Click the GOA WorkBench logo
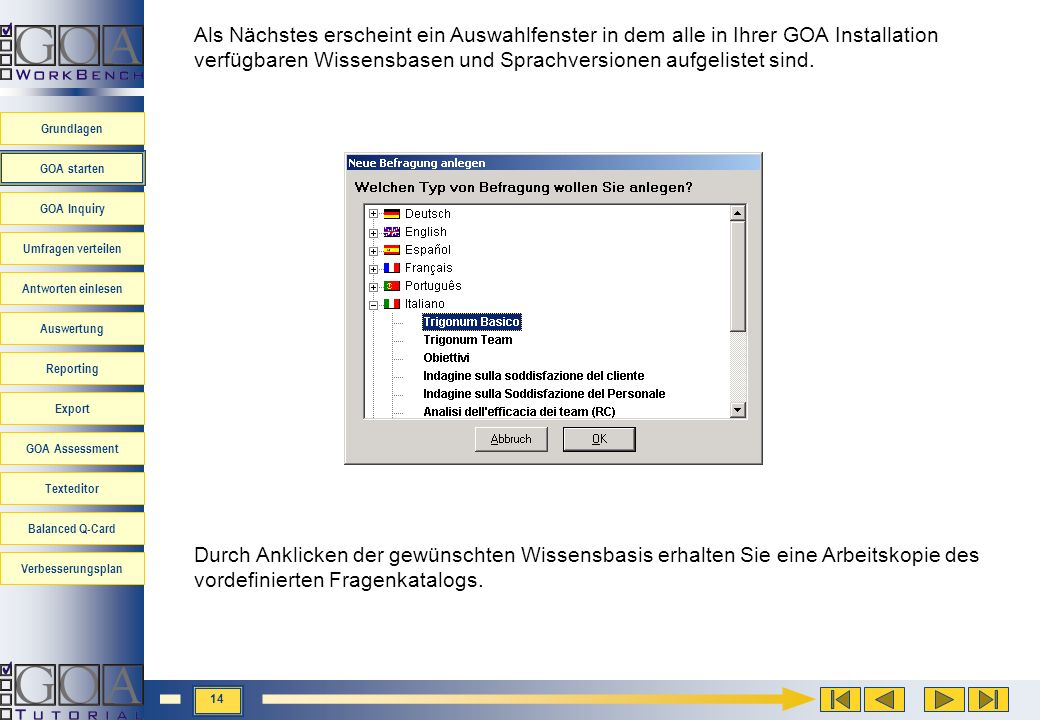1040x720 pixels. tap(72, 52)
